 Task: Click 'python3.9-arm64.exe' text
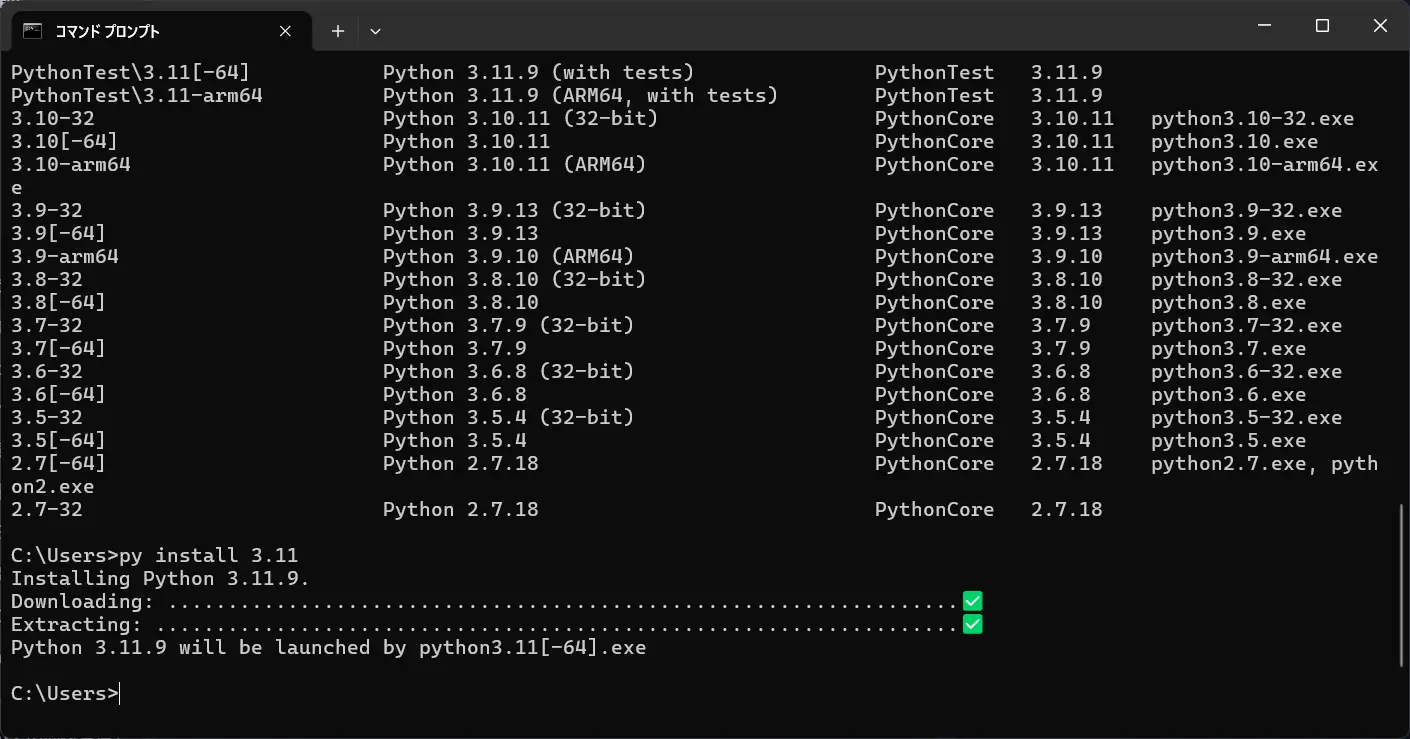pos(1264,256)
